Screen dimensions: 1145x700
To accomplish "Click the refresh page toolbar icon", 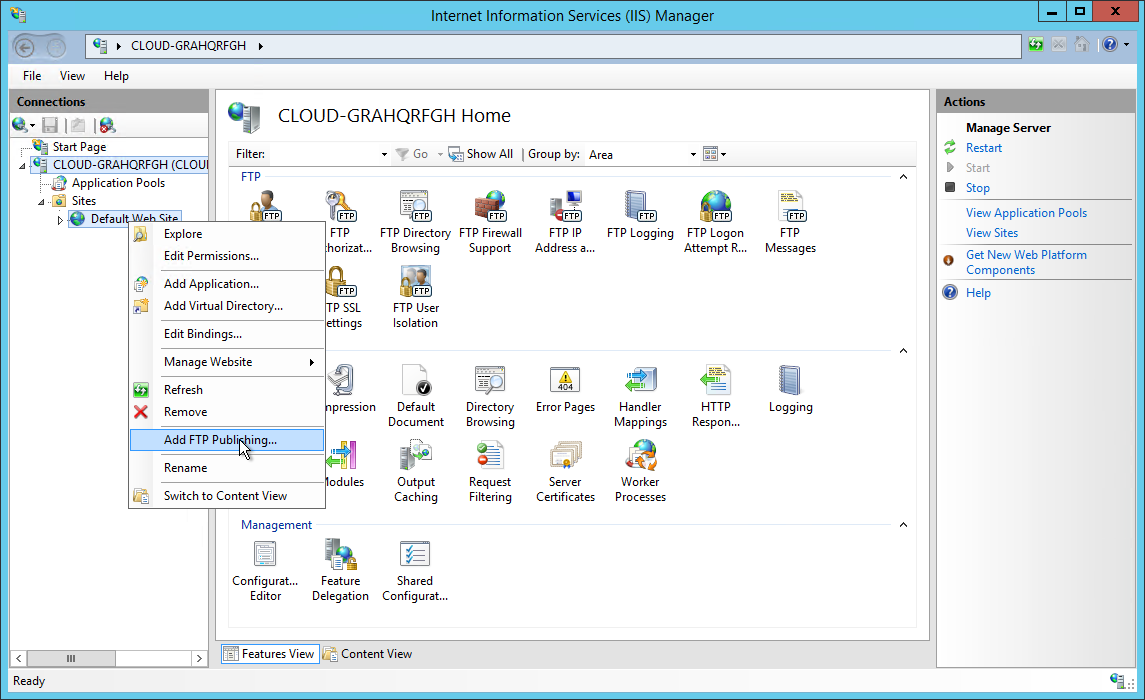I will tap(1036, 45).
